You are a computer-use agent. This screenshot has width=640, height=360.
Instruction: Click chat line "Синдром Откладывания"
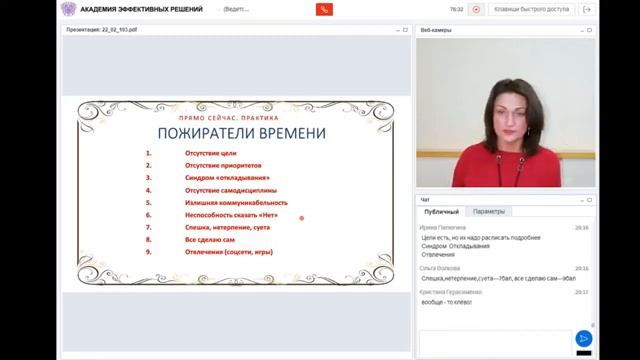(x=456, y=246)
